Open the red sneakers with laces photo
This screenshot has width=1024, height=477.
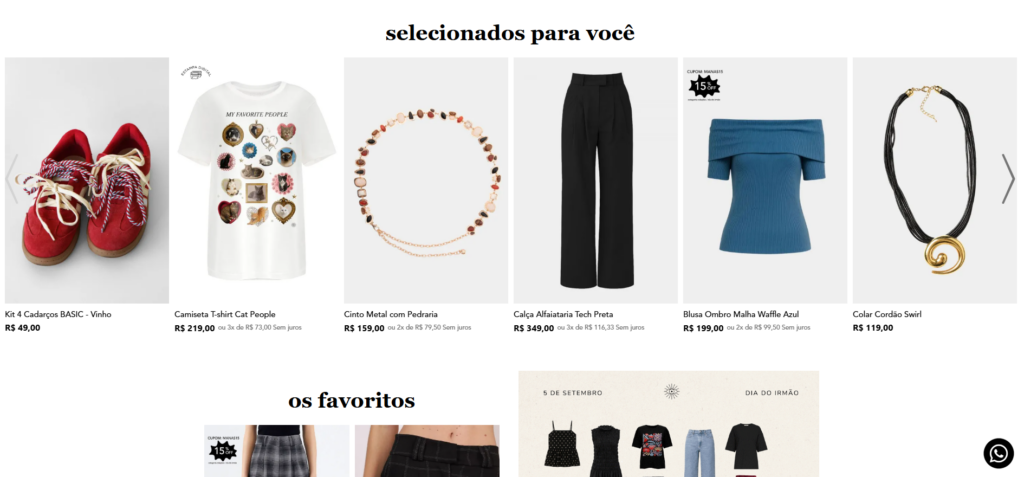(x=87, y=180)
